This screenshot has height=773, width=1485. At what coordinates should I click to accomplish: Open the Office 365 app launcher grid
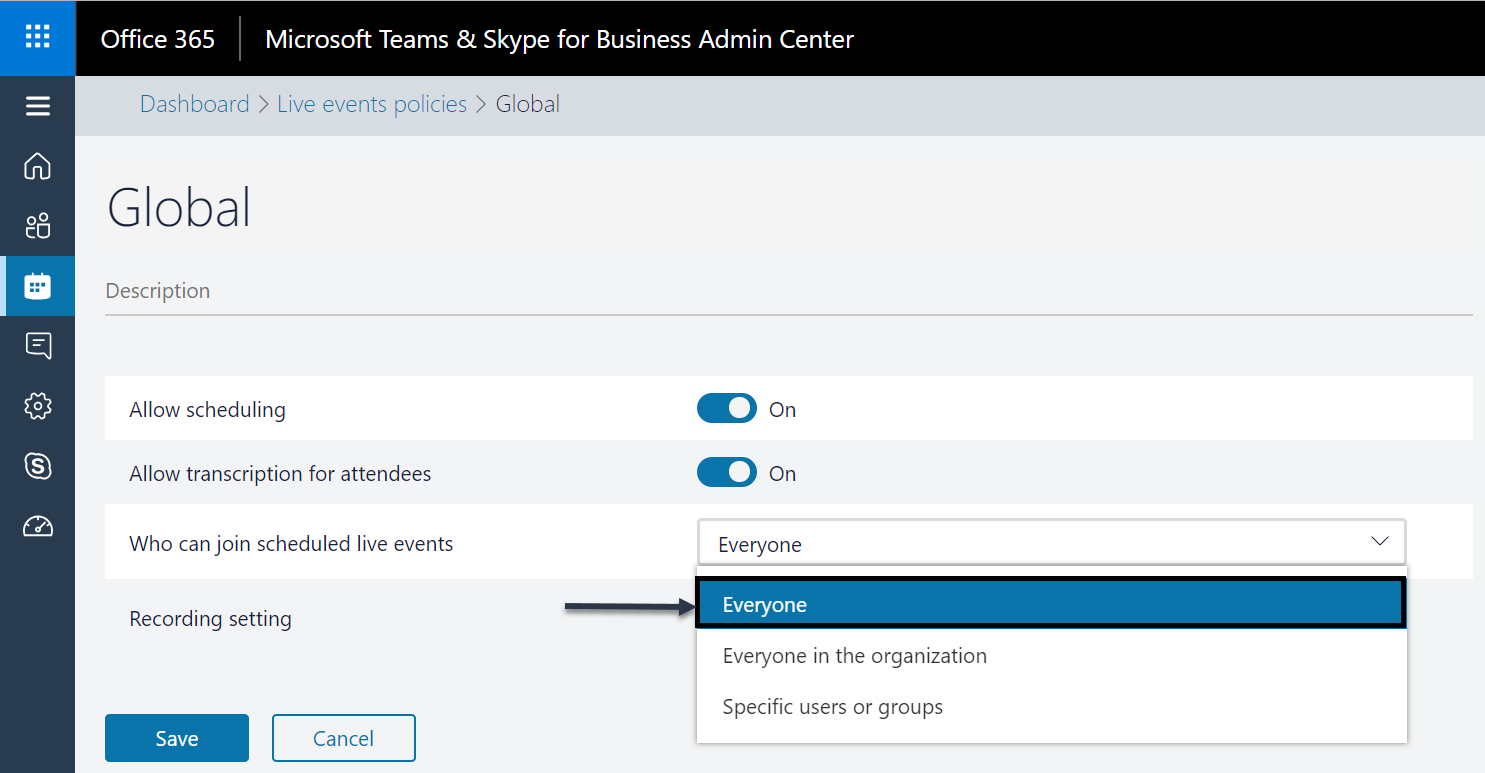[x=37, y=38]
